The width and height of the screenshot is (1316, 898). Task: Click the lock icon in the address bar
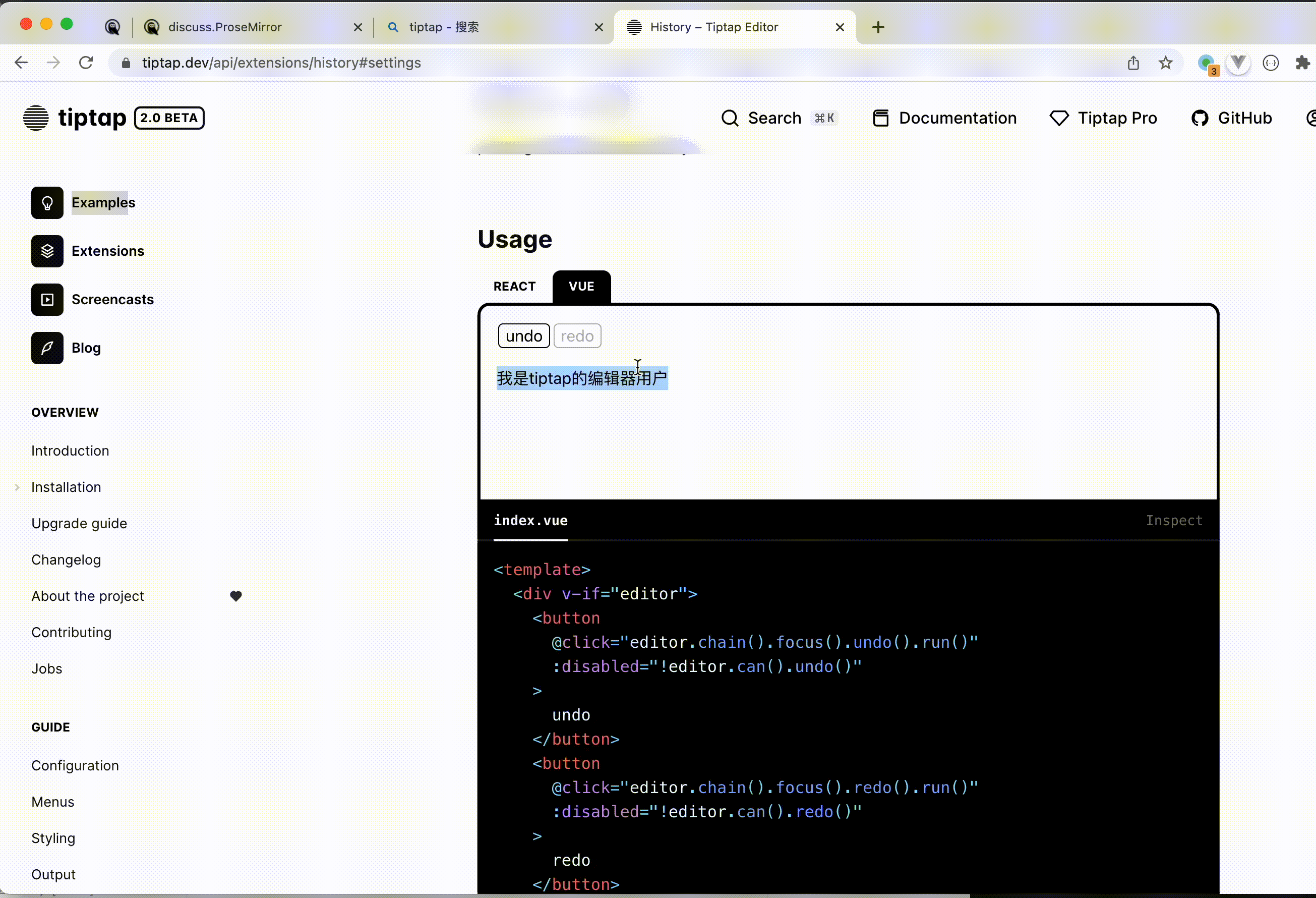click(126, 63)
